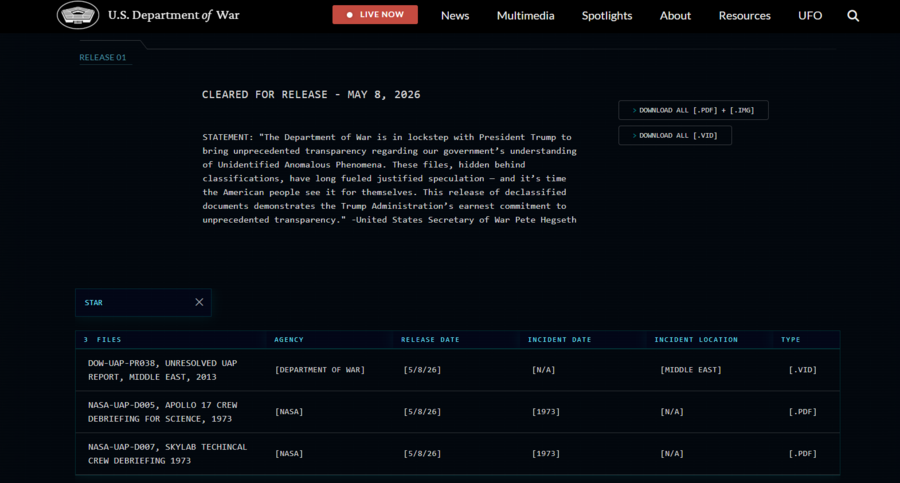Select the RELEASE 01 tab
The width and height of the screenshot is (900, 483).
point(103,57)
